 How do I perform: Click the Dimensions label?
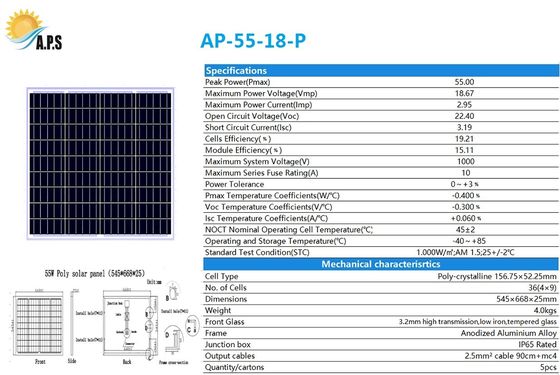coord(226,299)
